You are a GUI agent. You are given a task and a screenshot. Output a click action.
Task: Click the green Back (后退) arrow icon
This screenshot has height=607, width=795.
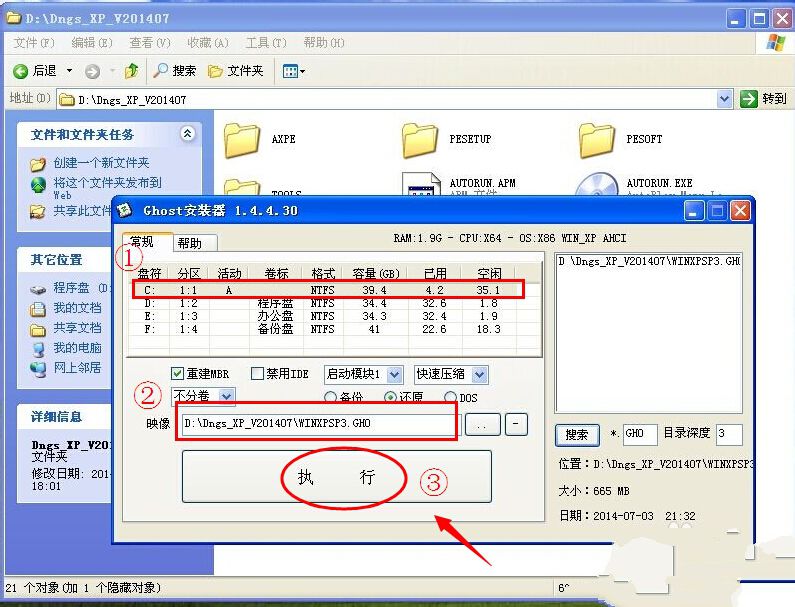click(20, 71)
